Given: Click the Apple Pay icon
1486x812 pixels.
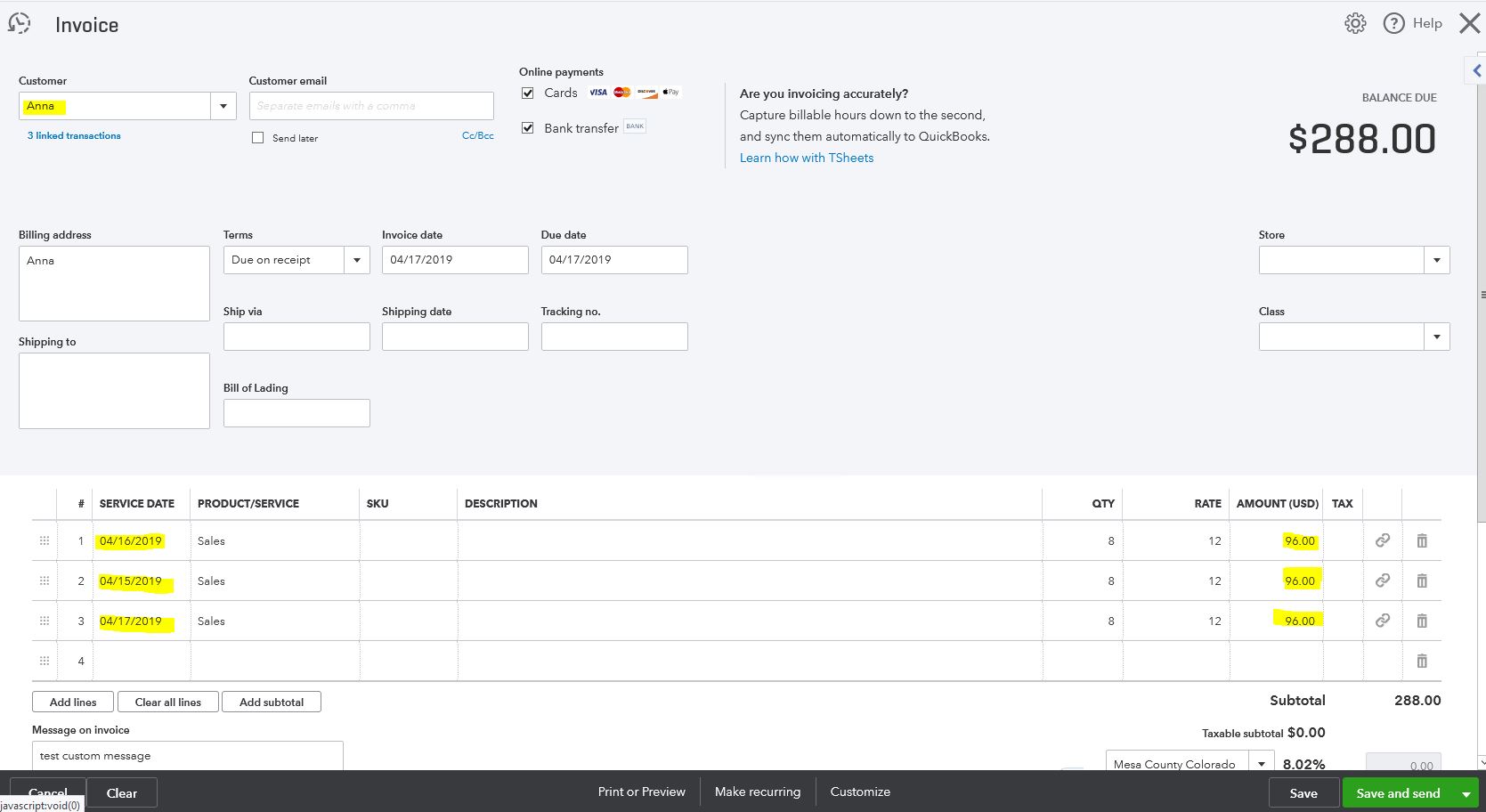Looking at the screenshot, I should click(x=670, y=92).
